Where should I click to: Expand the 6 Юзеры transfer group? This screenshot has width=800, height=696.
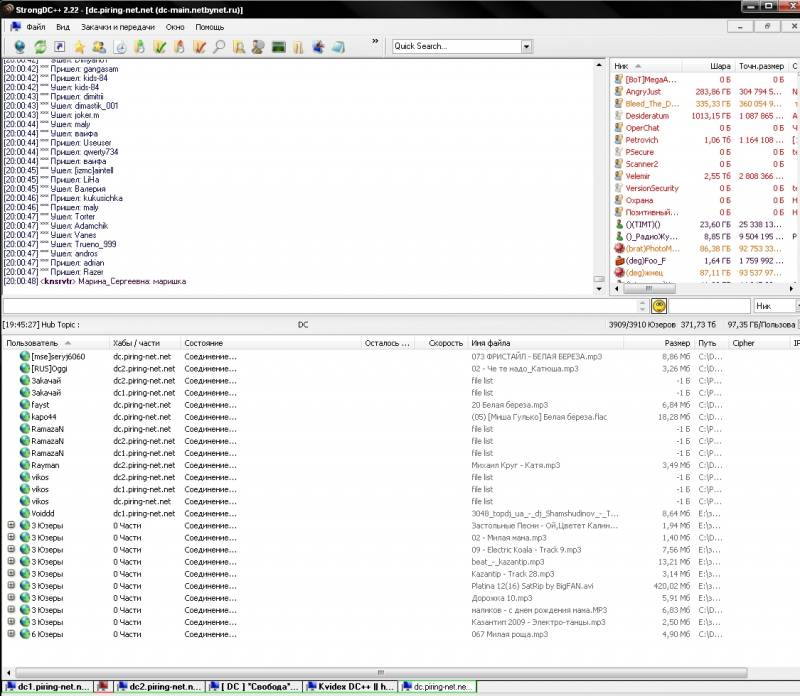pos(11,633)
